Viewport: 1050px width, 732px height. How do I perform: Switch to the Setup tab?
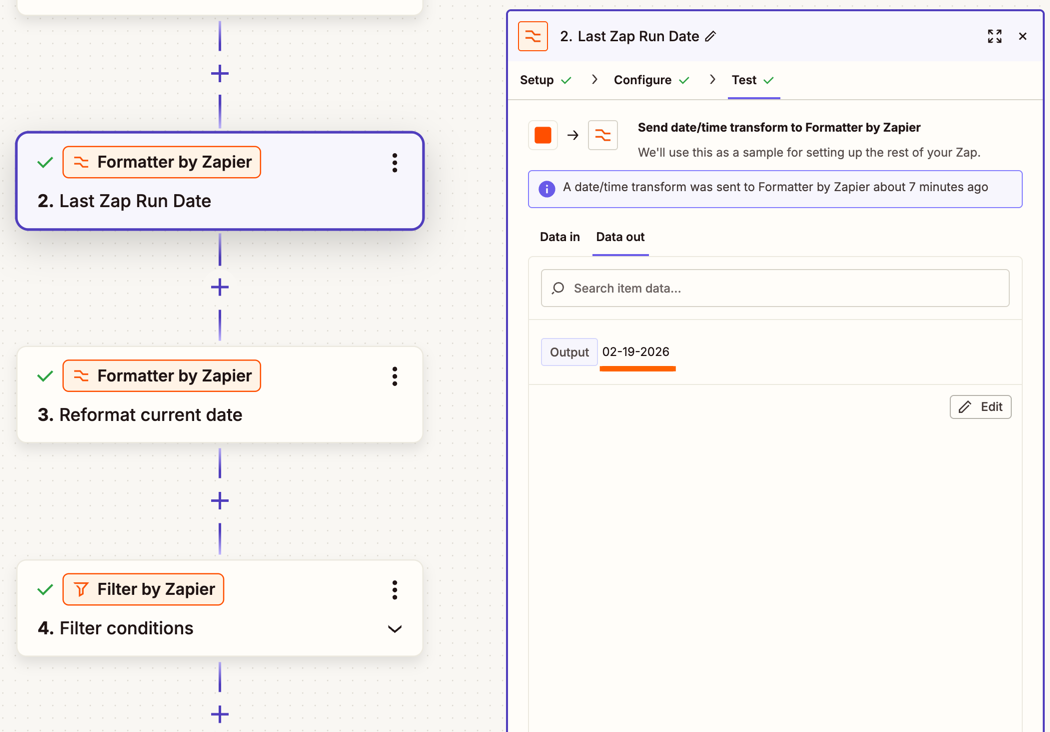click(x=537, y=80)
